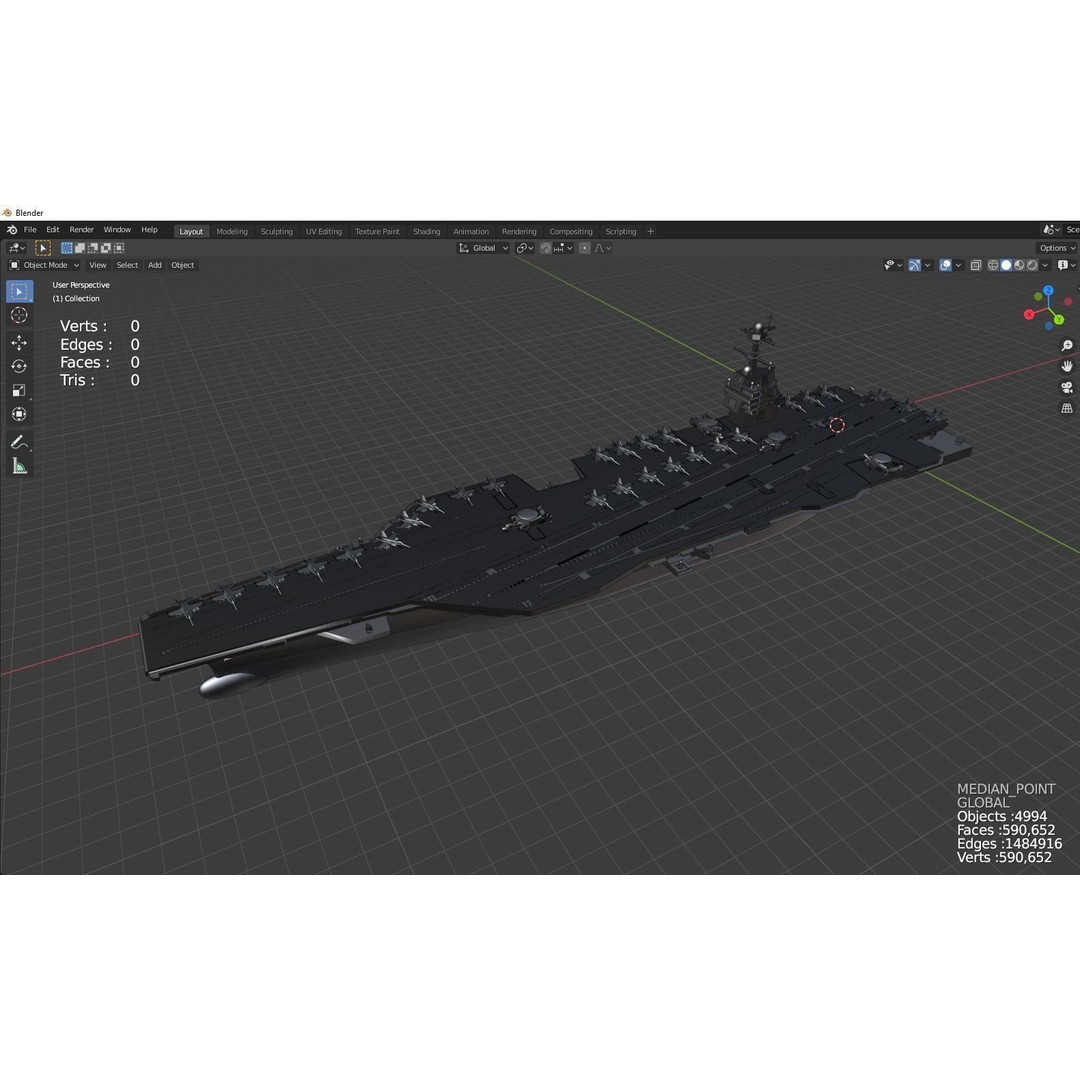
Task: Set selection mode to extend
Action: (x=80, y=248)
